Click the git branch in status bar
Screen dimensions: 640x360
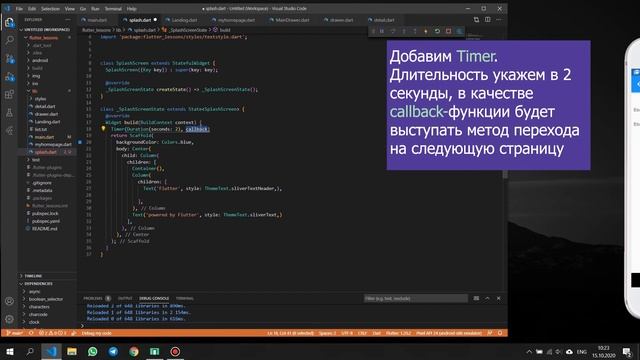(x=14, y=333)
